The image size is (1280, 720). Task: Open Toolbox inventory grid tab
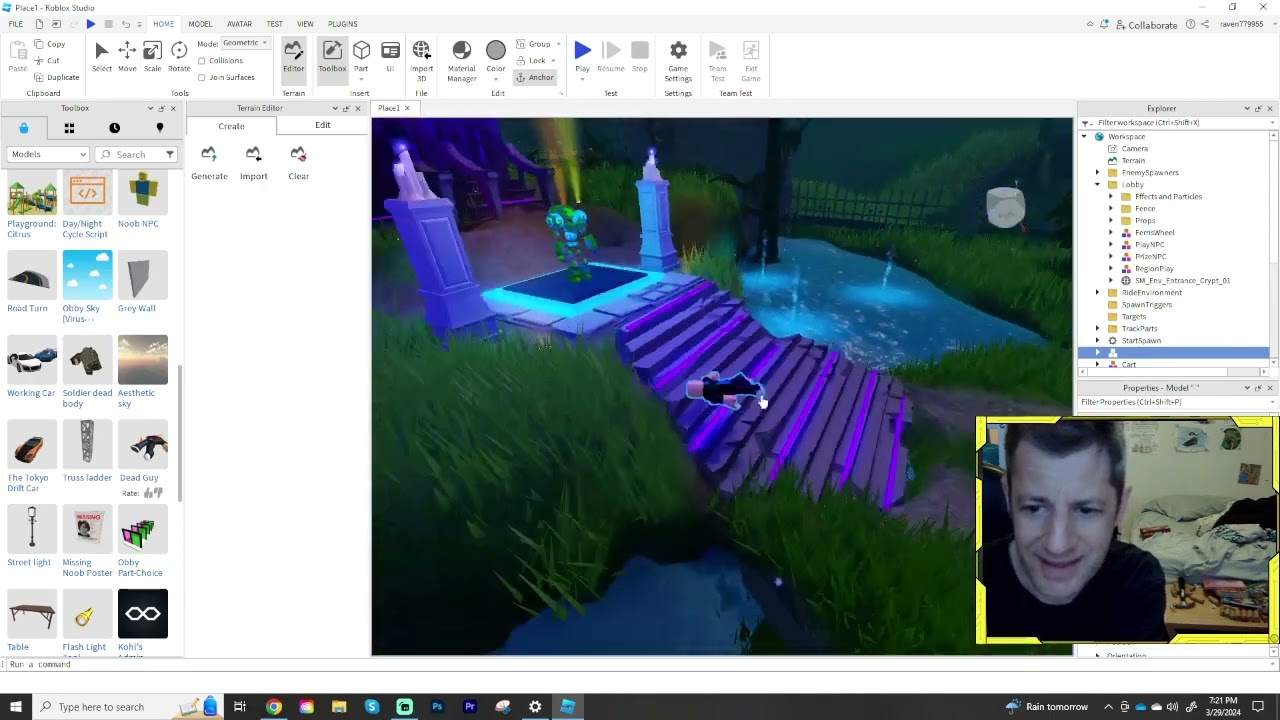(x=69, y=128)
